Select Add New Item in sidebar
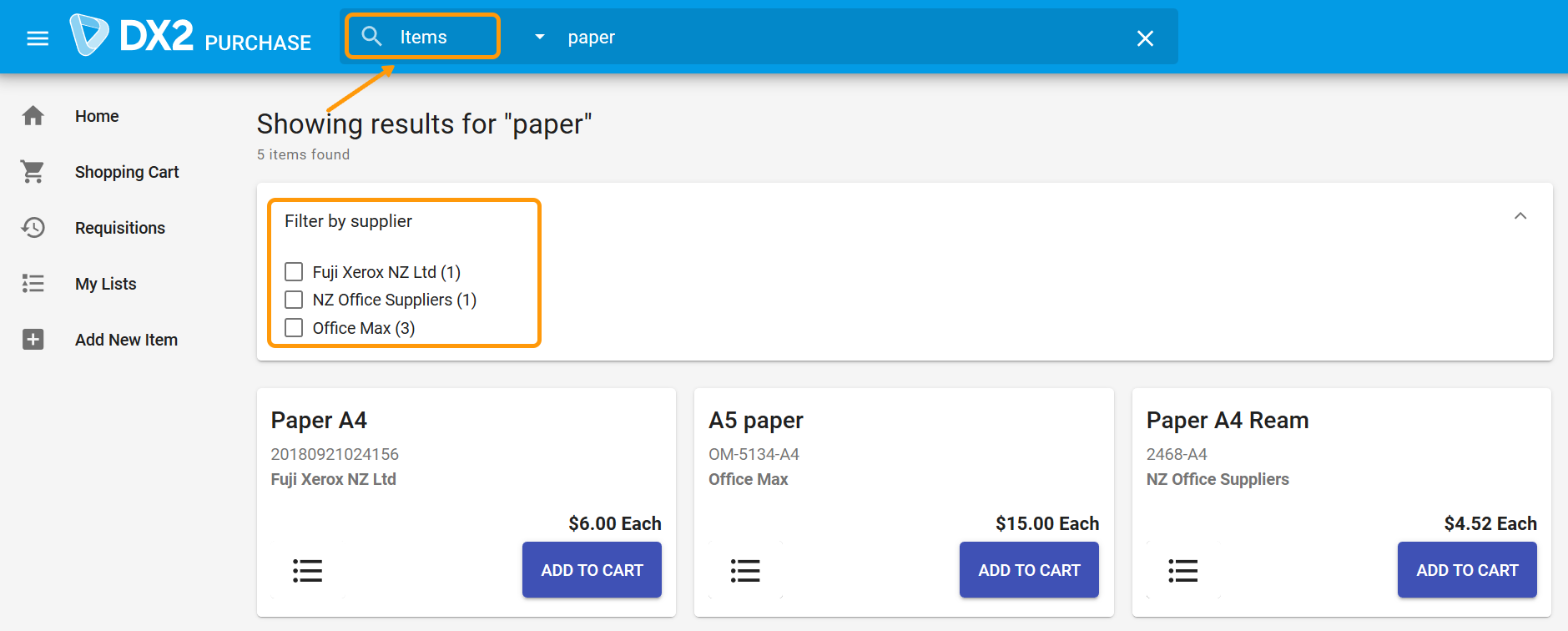This screenshot has width=1568, height=631. [126, 340]
